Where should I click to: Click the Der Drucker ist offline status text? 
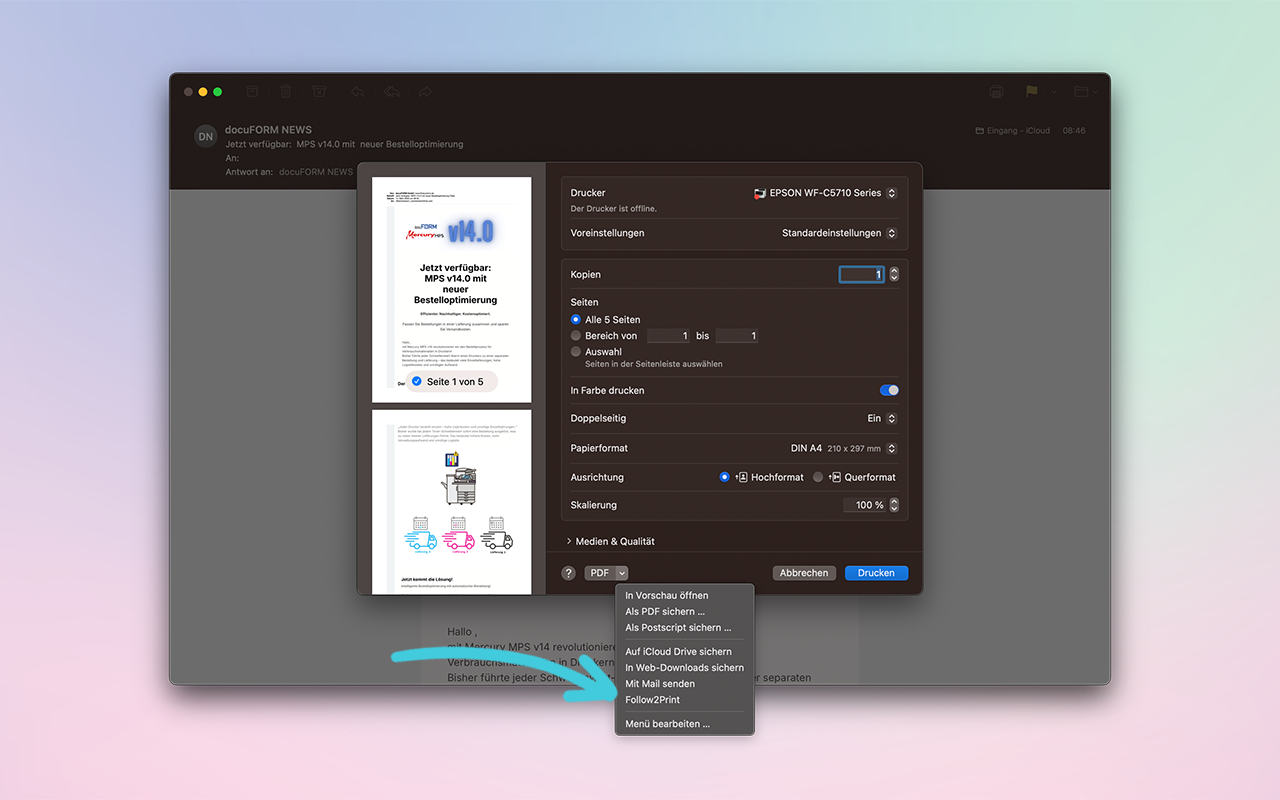pyautogui.click(x=614, y=209)
